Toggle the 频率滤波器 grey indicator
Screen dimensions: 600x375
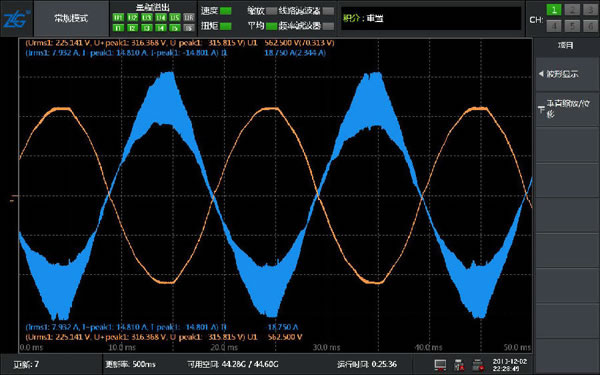tap(328, 26)
